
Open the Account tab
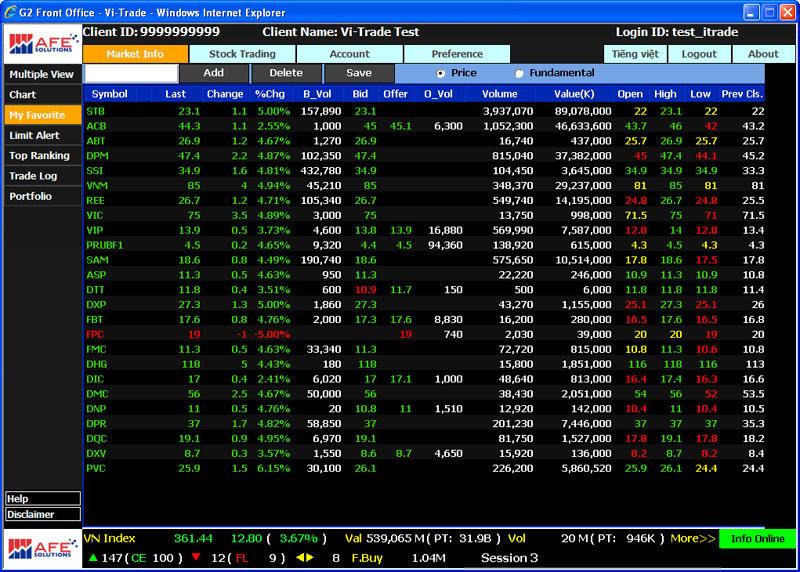coord(349,54)
